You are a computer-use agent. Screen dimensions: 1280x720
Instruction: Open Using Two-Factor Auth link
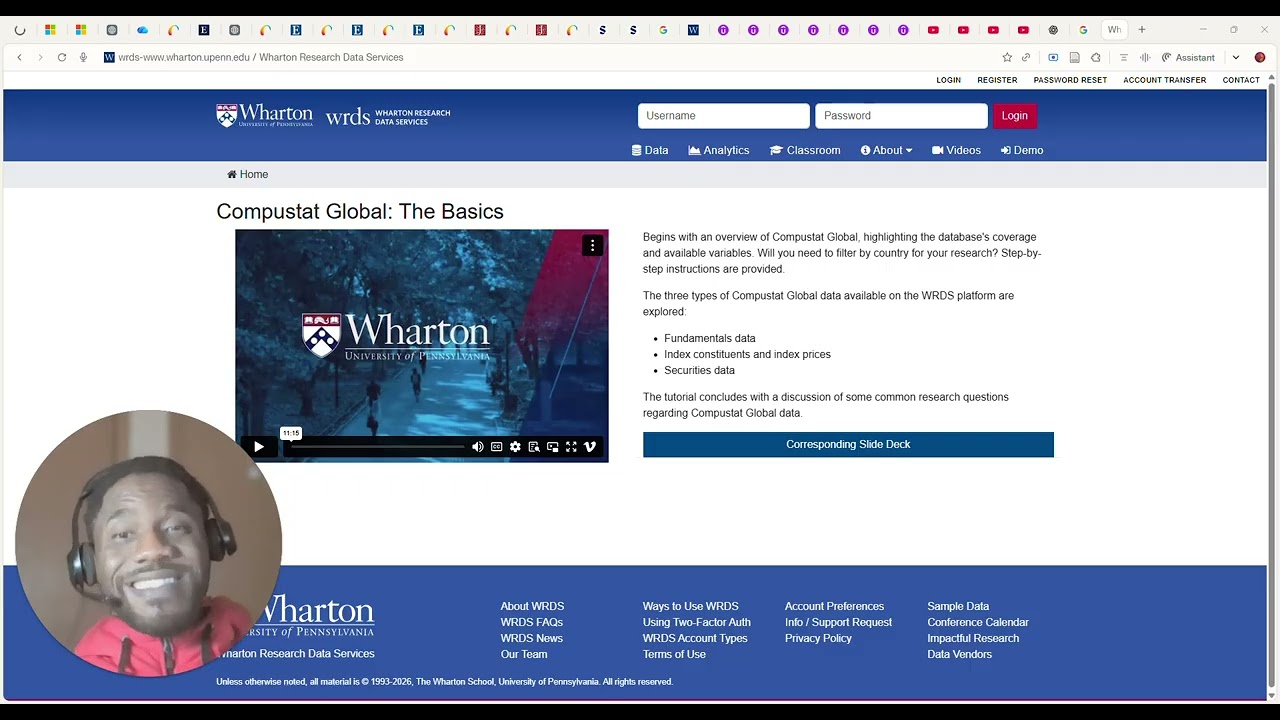coord(697,622)
